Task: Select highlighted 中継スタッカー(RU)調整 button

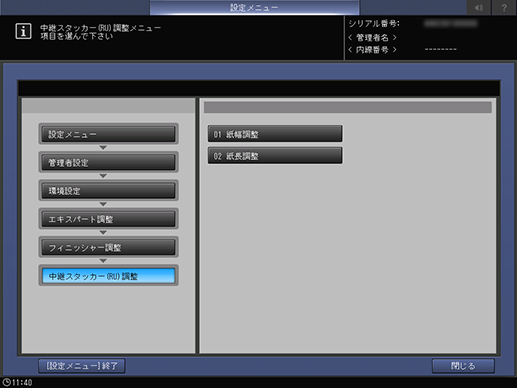Action: click(108, 276)
